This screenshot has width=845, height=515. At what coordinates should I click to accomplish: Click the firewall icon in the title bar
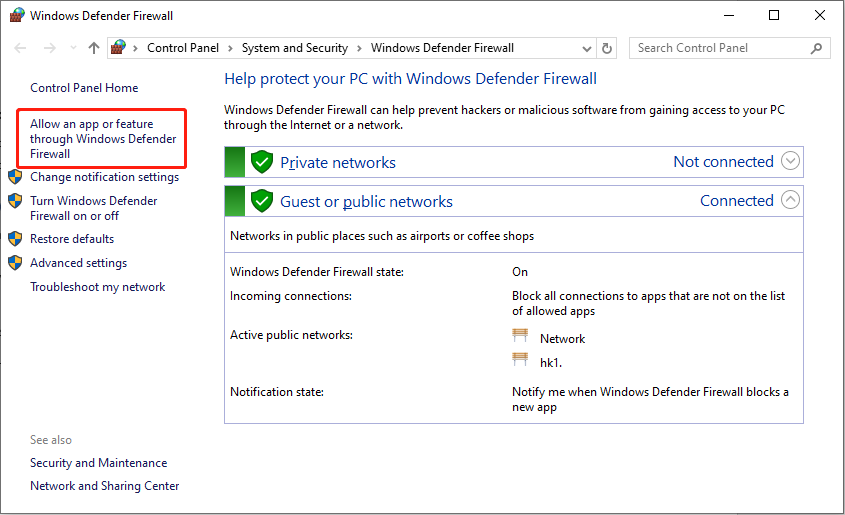pyautogui.click(x=17, y=16)
